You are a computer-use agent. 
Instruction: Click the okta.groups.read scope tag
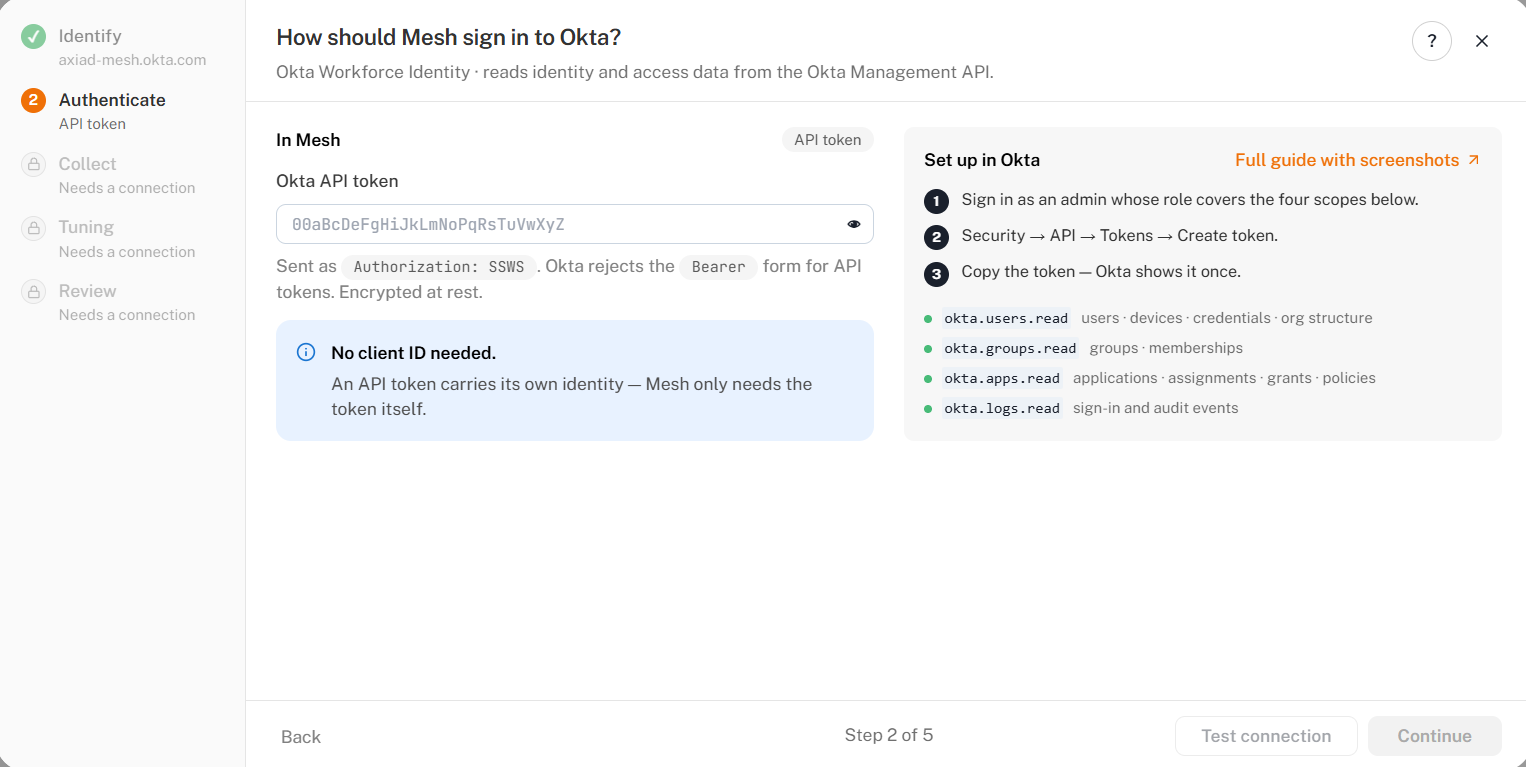click(x=1010, y=348)
